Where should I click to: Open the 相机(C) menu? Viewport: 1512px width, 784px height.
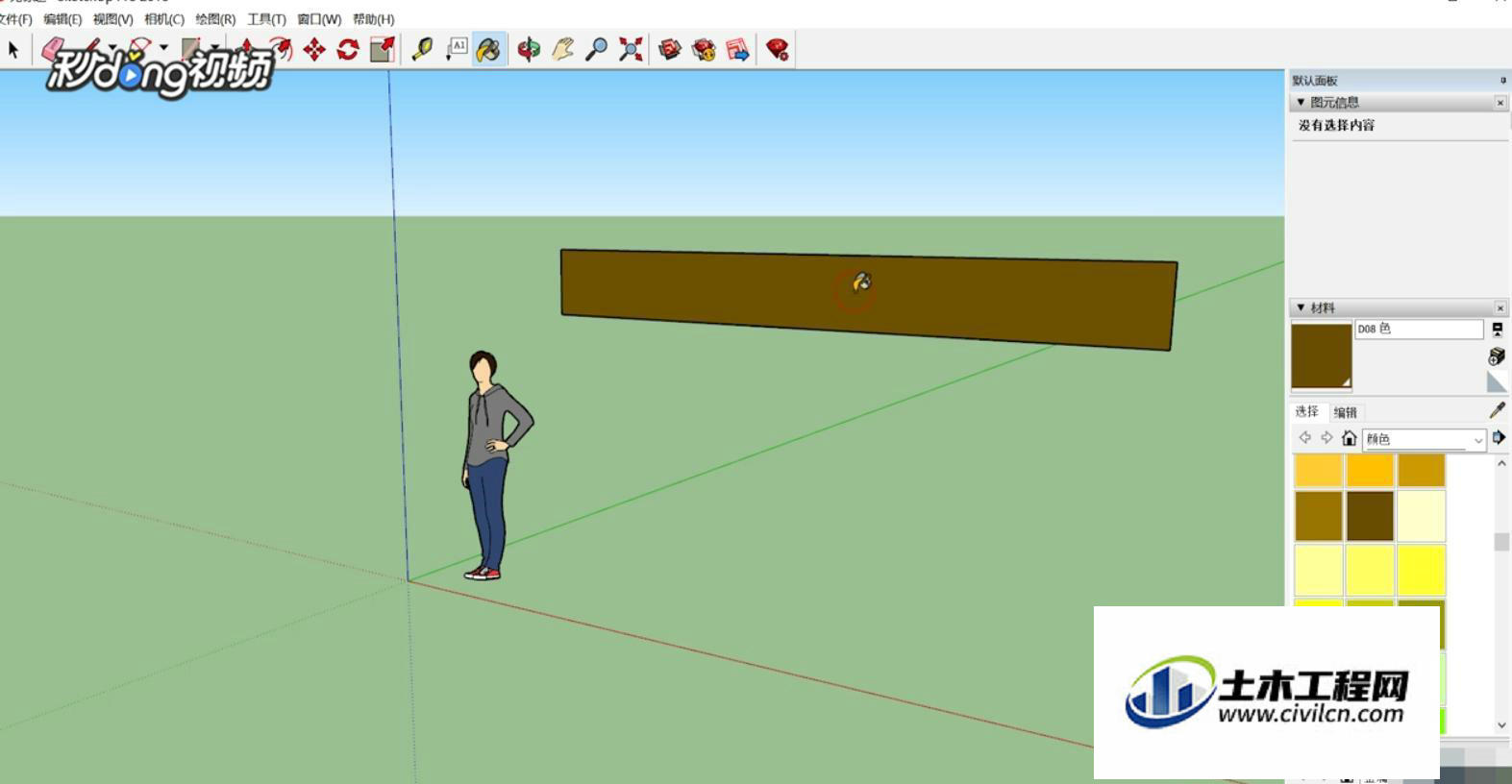(x=163, y=19)
